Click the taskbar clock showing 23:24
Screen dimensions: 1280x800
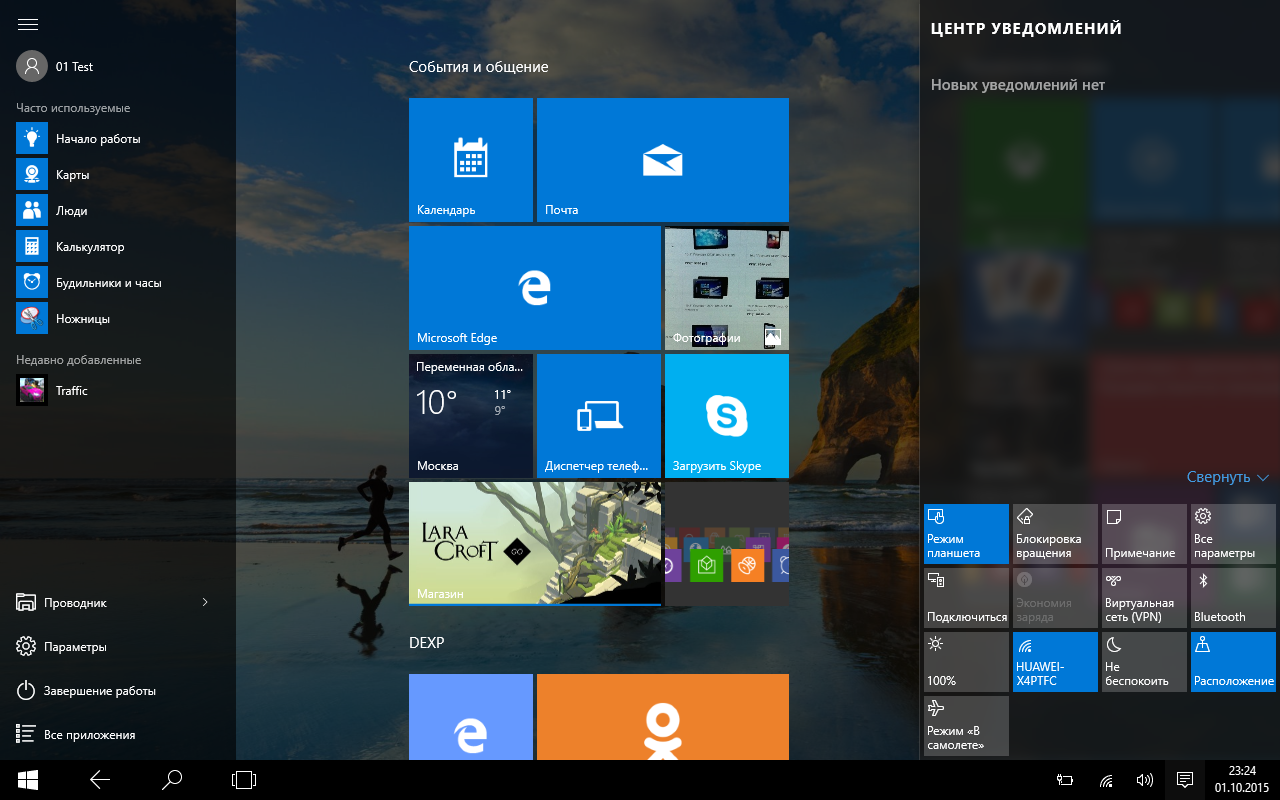coord(1241,780)
